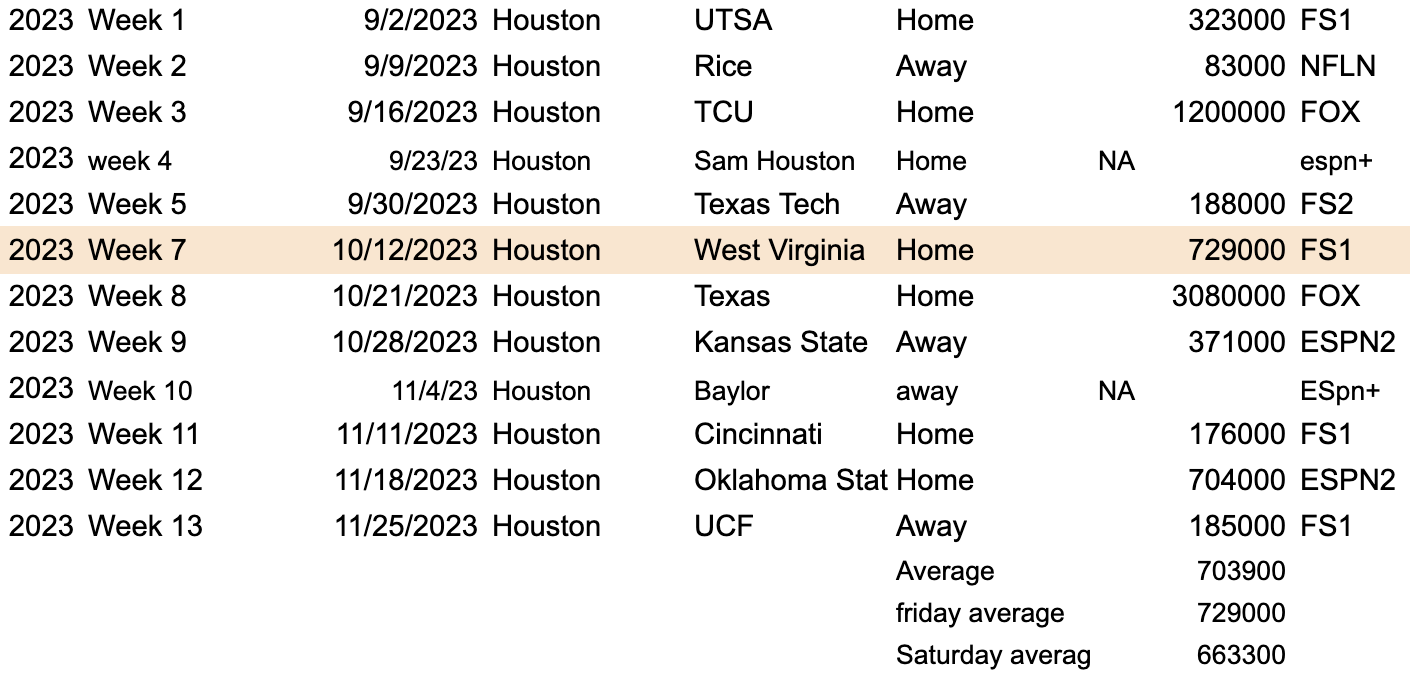Select the 11/25/2023 date cell
Screen dimensions: 1410x686
click(x=405, y=526)
